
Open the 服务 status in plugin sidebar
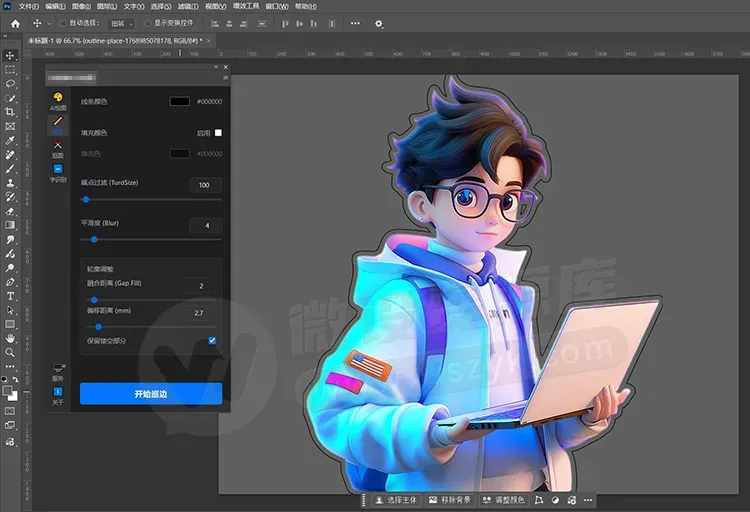click(58, 372)
